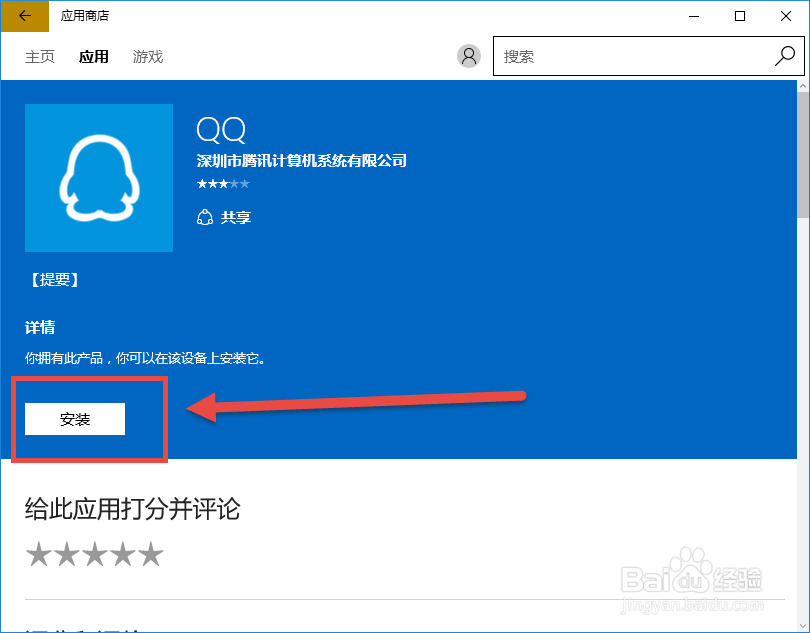
Task: Open the 主页 tab
Action: tap(40, 56)
